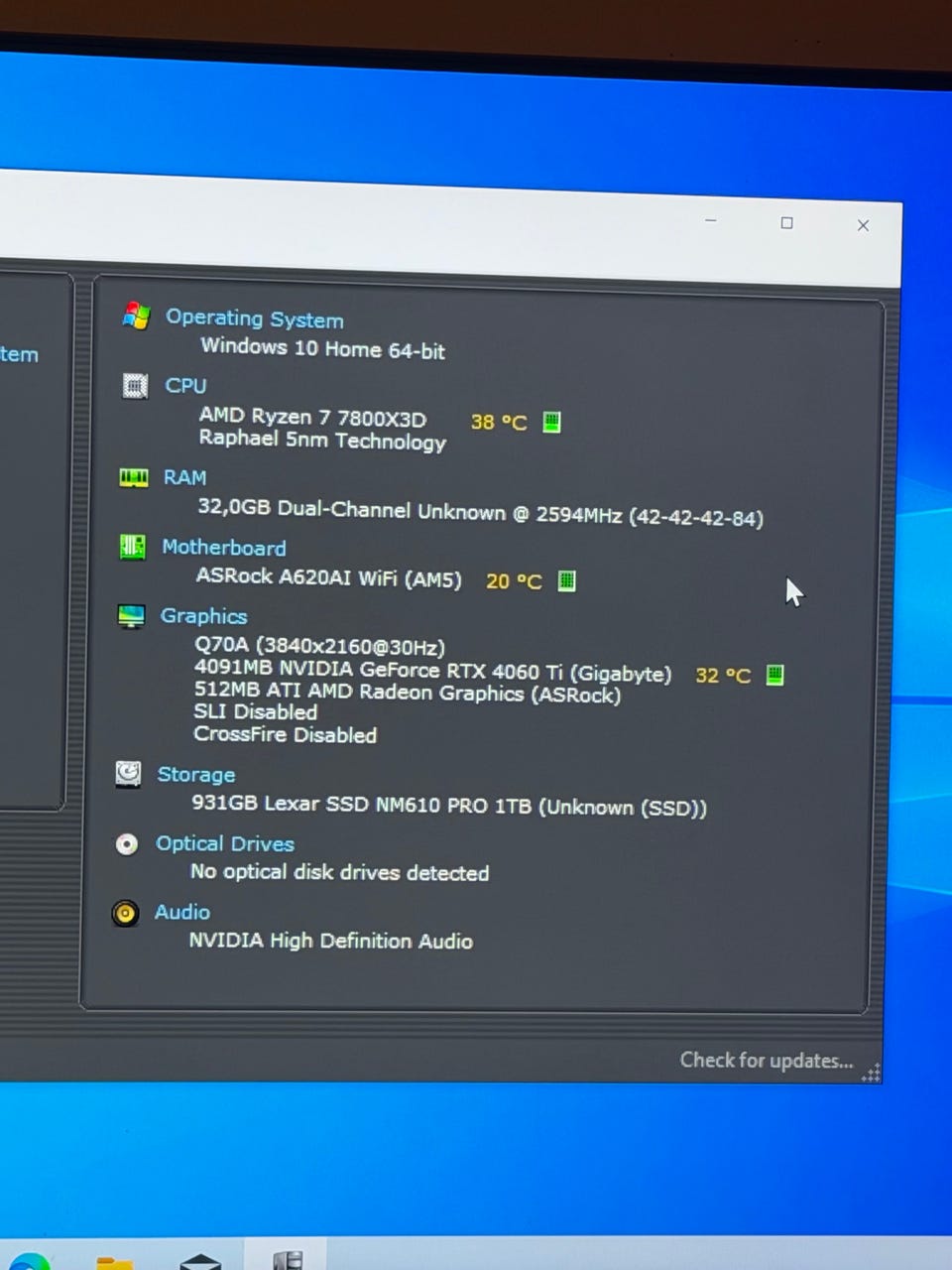Image resolution: width=952 pixels, height=1270 pixels.
Task: Click the RAM module icon
Action: [133, 477]
